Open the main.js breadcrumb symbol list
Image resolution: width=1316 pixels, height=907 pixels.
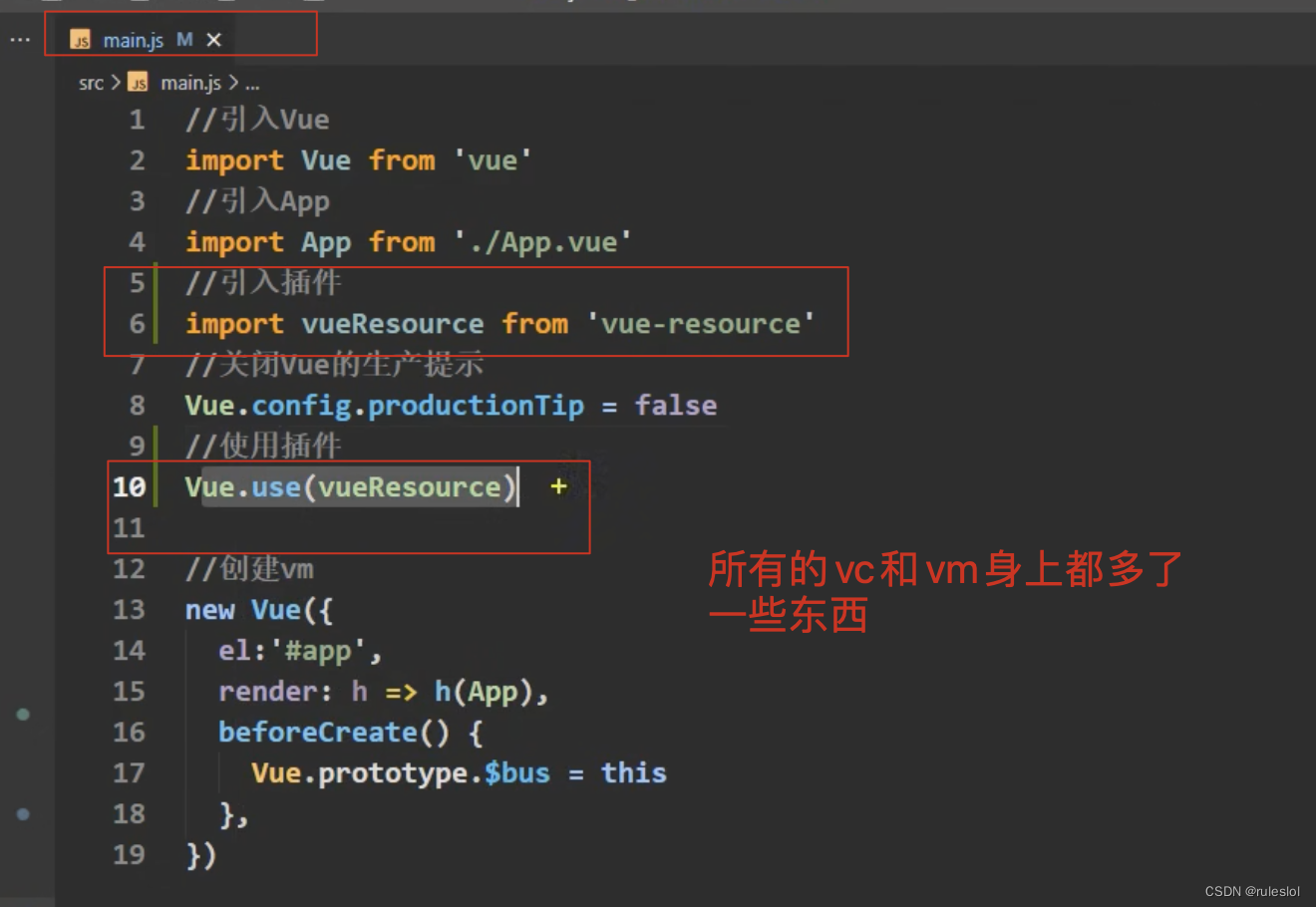(x=191, y=83)
